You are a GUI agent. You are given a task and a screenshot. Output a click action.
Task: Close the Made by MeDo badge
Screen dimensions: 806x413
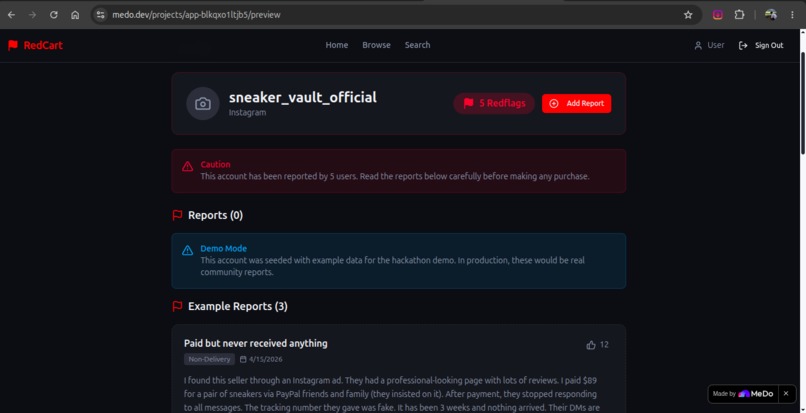(786, 393)
